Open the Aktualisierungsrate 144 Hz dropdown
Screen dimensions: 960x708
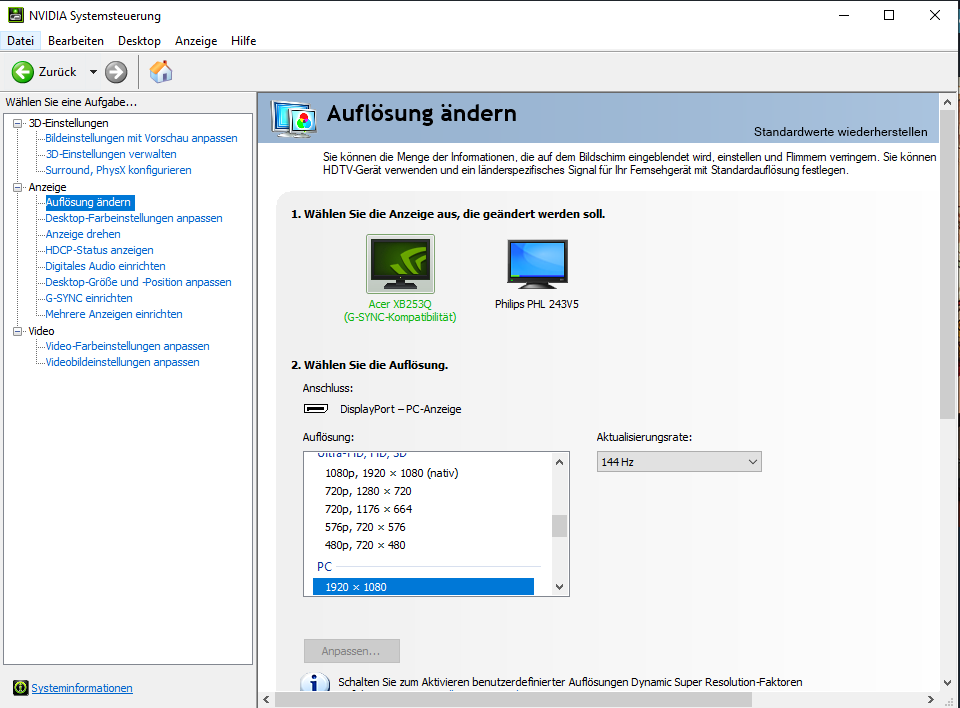679,462
